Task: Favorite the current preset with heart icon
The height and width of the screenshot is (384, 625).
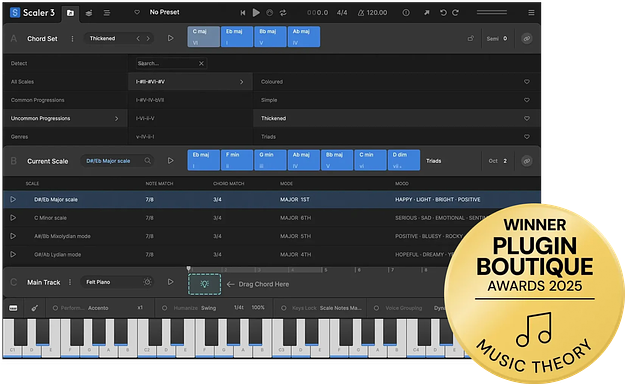Action: point(137,12)
